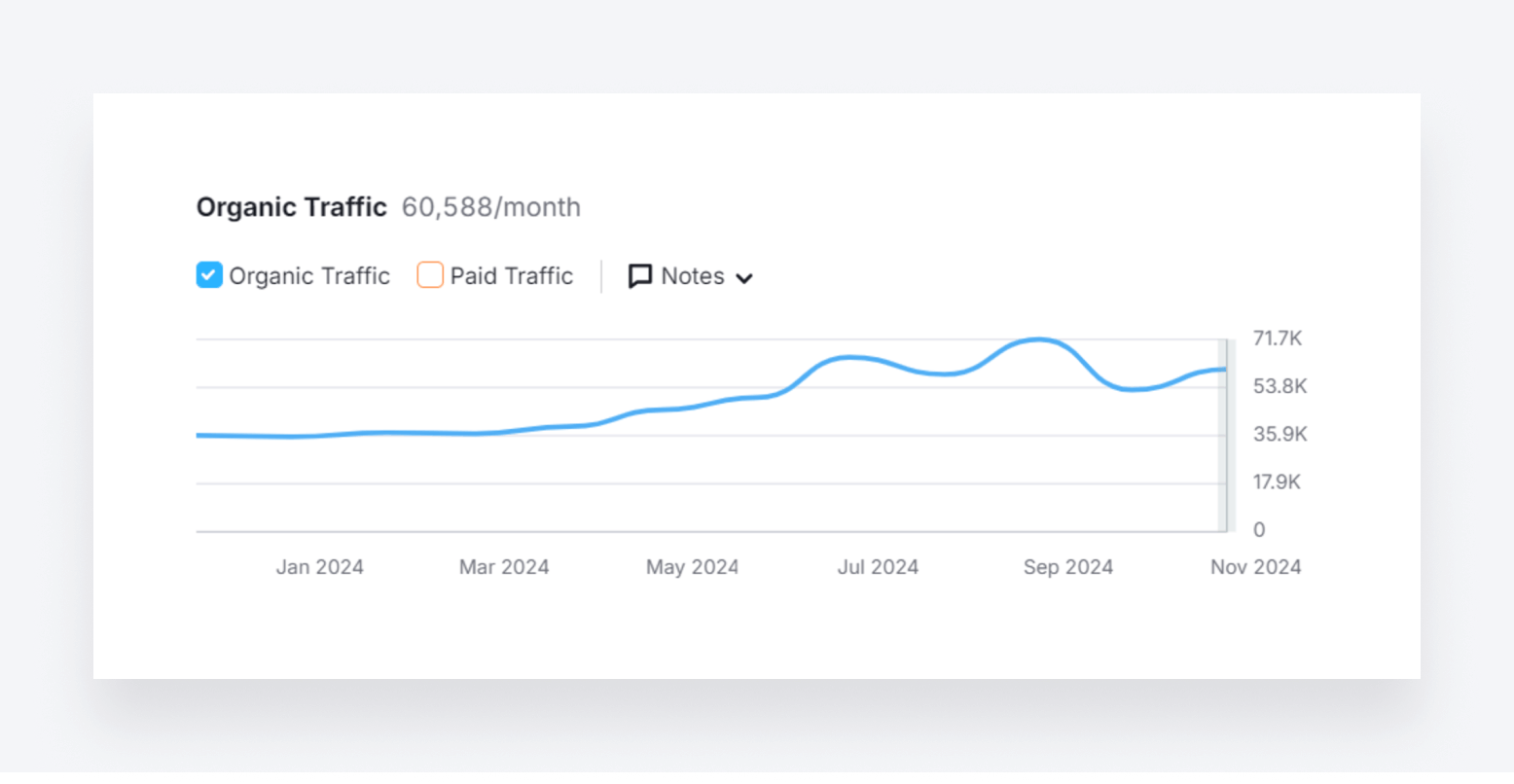Click the highlighted bar at chart's right end

tap(1224, 438)
